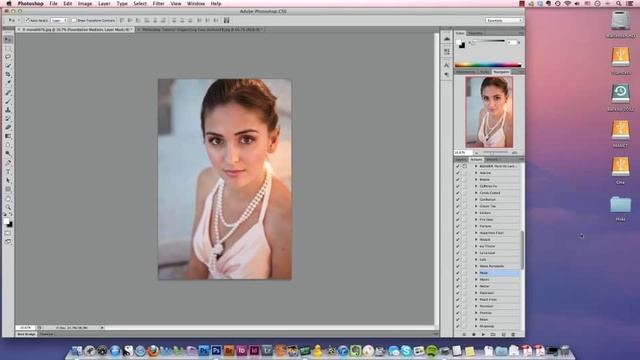Image resolution: width=640 pixels, height=360 pixels.
Task: Select the Zoom tool in the toolbox
Action: (8, 208)
